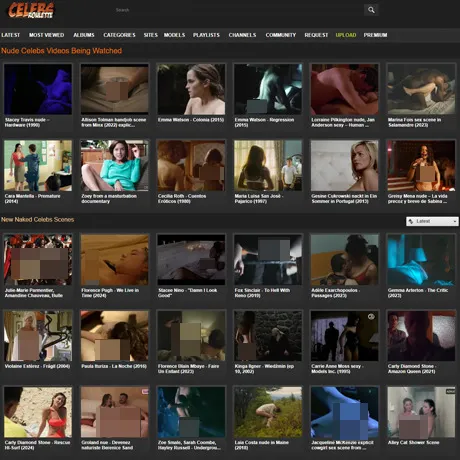The image size is (460, 460).
Task: Open the REQUEST page
Action: [316, 35]
